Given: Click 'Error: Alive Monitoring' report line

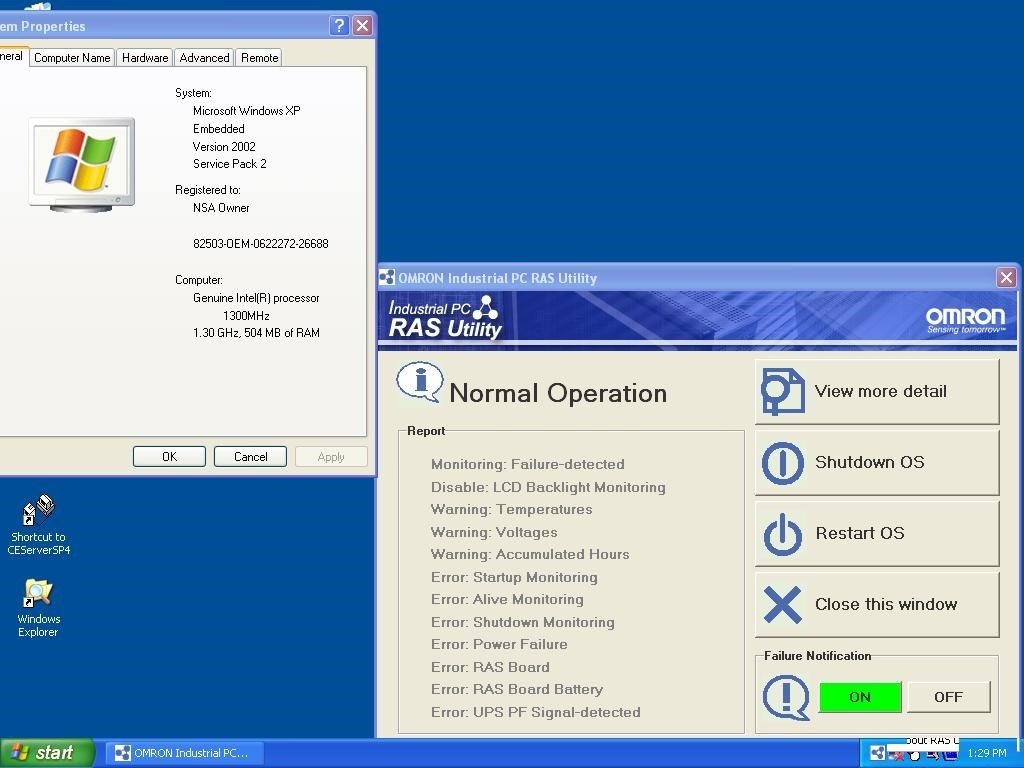Looking at the screenshot, I should [507, 600].
